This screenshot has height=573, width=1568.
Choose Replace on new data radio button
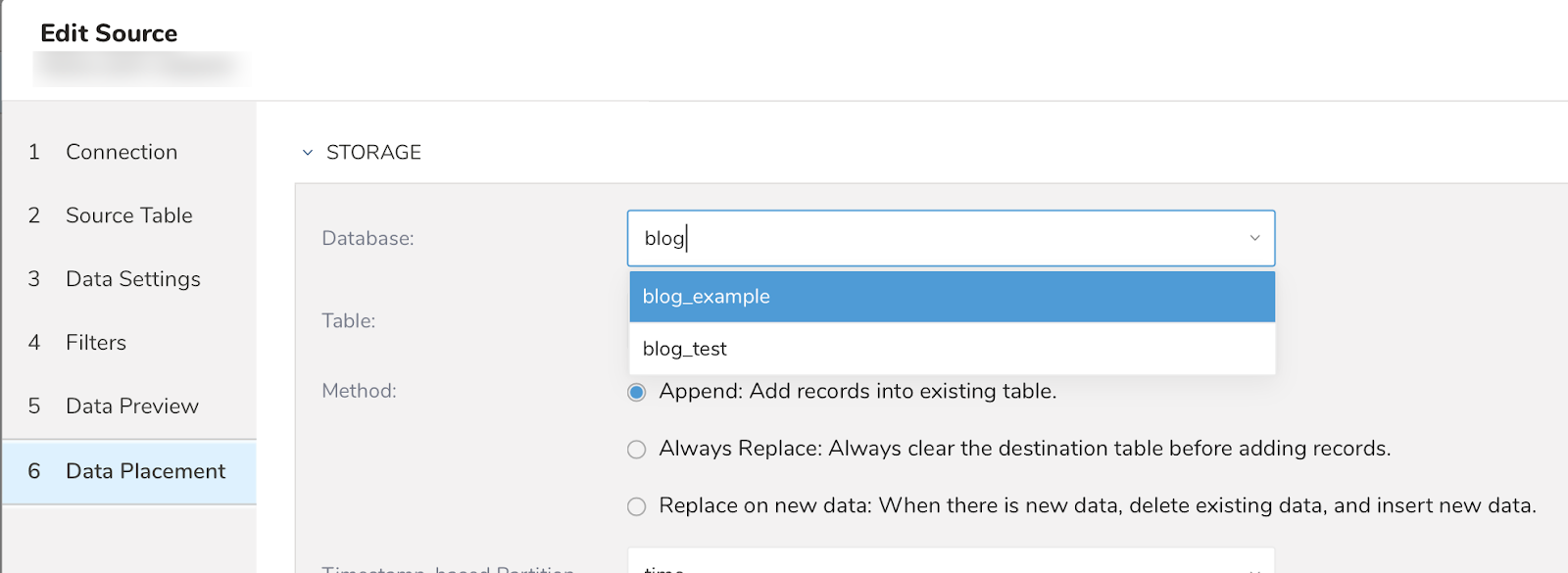(637, 506)
